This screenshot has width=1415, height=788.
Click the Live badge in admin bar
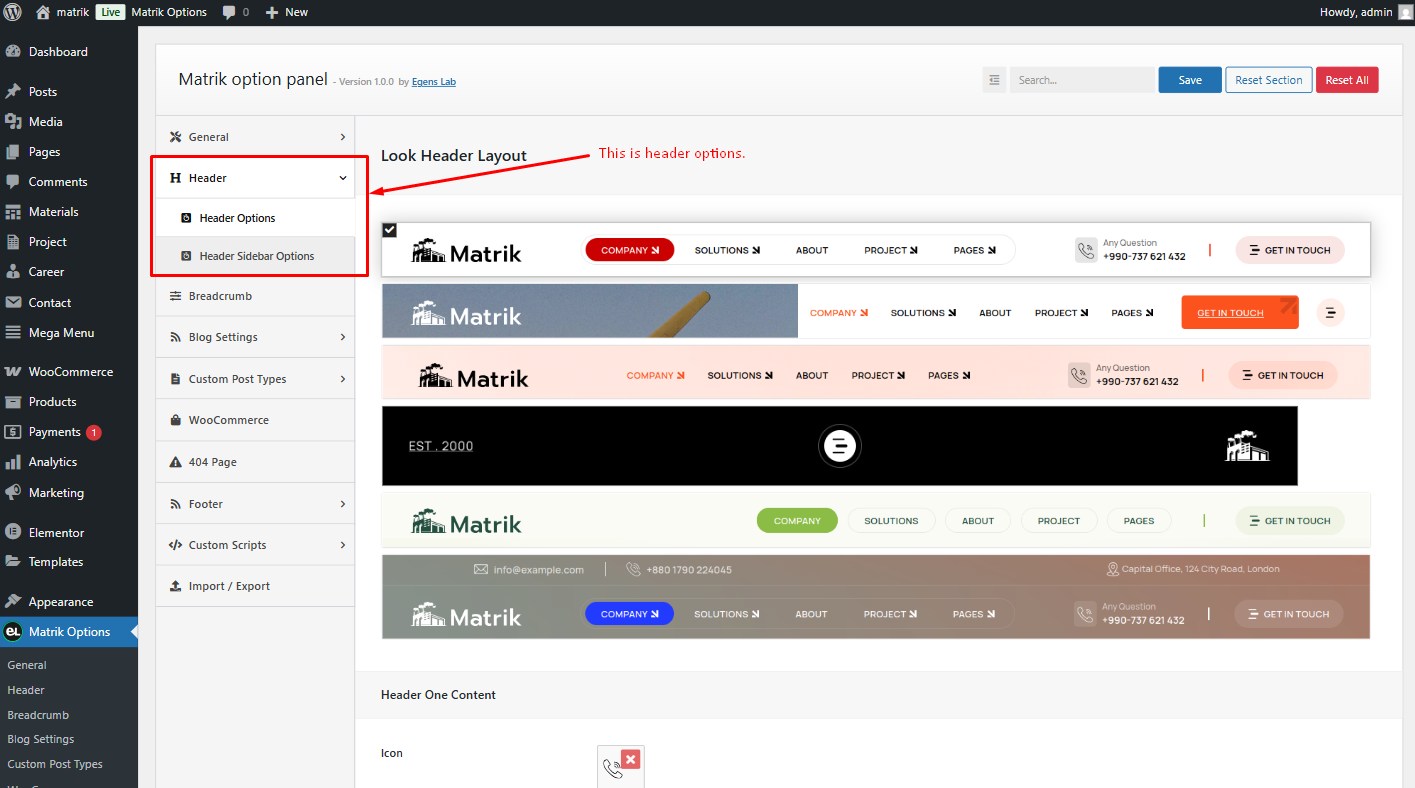[110, 12]
